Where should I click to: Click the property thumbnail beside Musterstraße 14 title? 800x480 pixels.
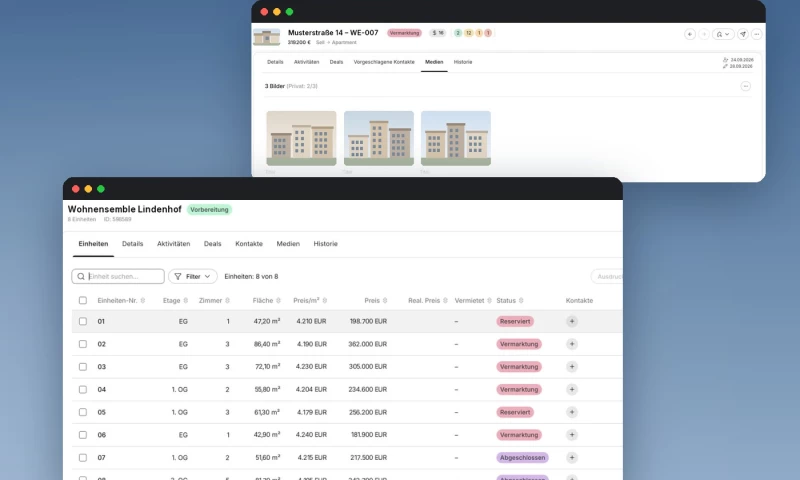click(267, 37)
